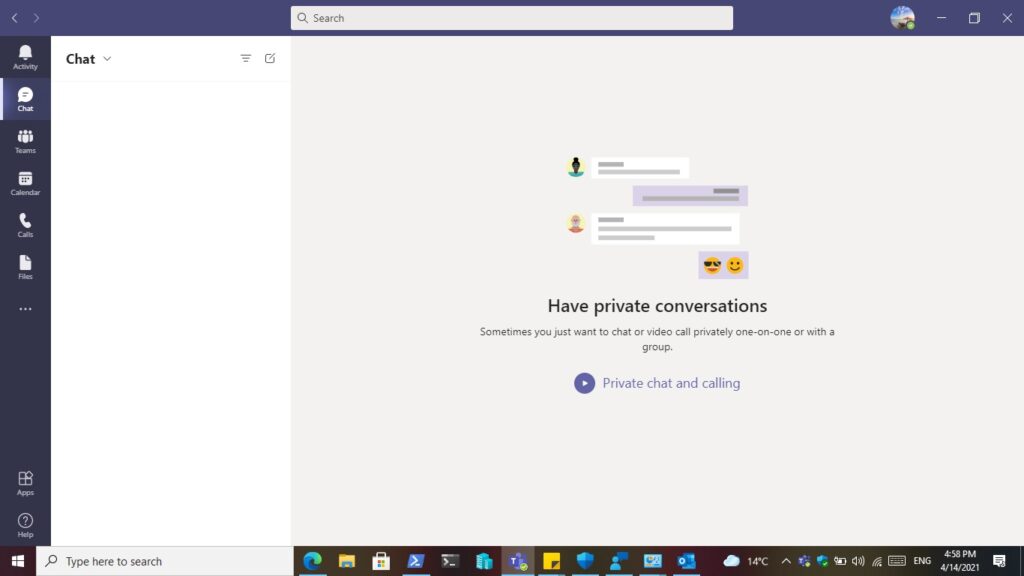Show more apps via ellipsis
1024x576 pixels.
pos(25,309)
